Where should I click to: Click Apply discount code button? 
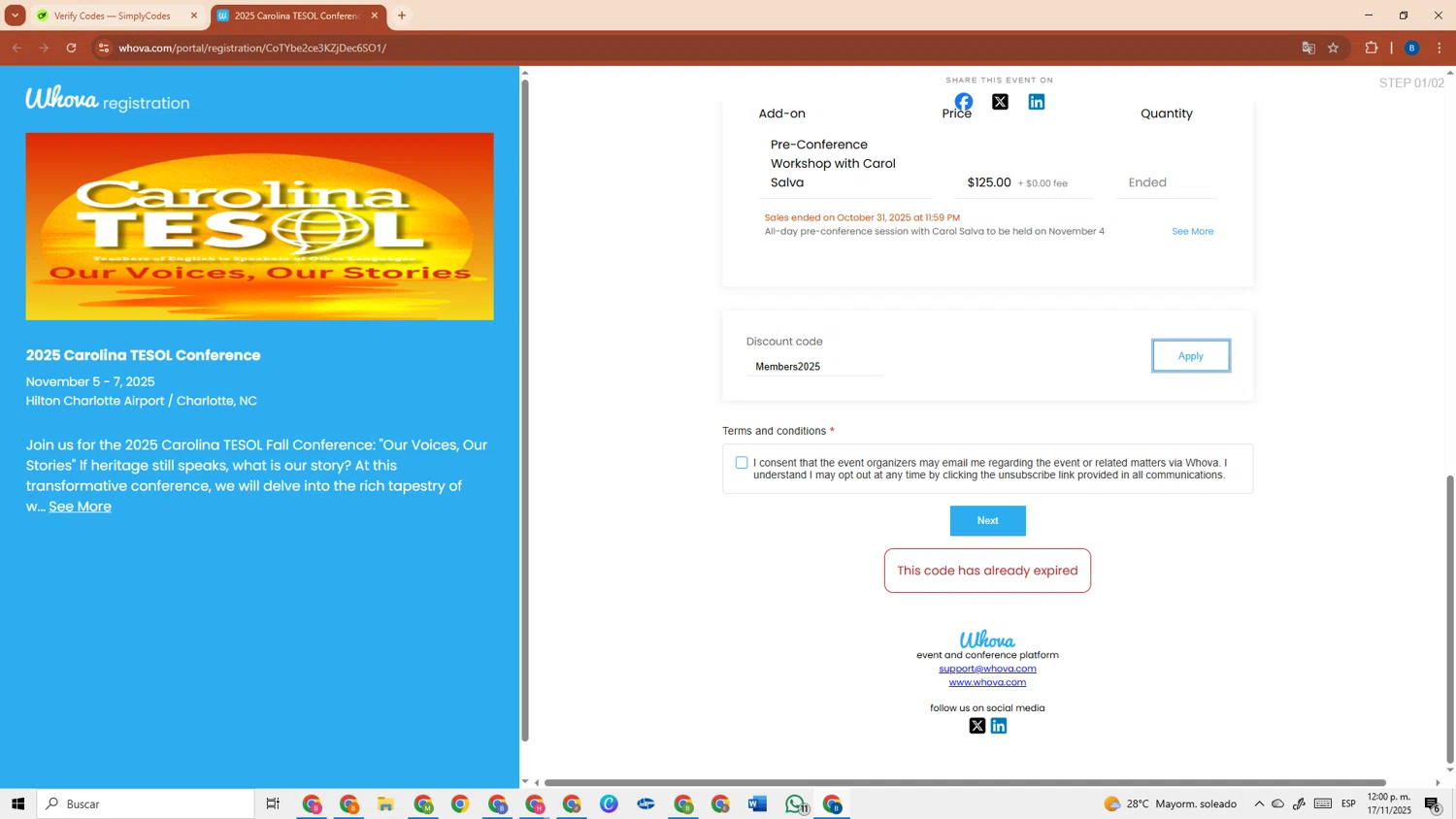(1191, 356)
